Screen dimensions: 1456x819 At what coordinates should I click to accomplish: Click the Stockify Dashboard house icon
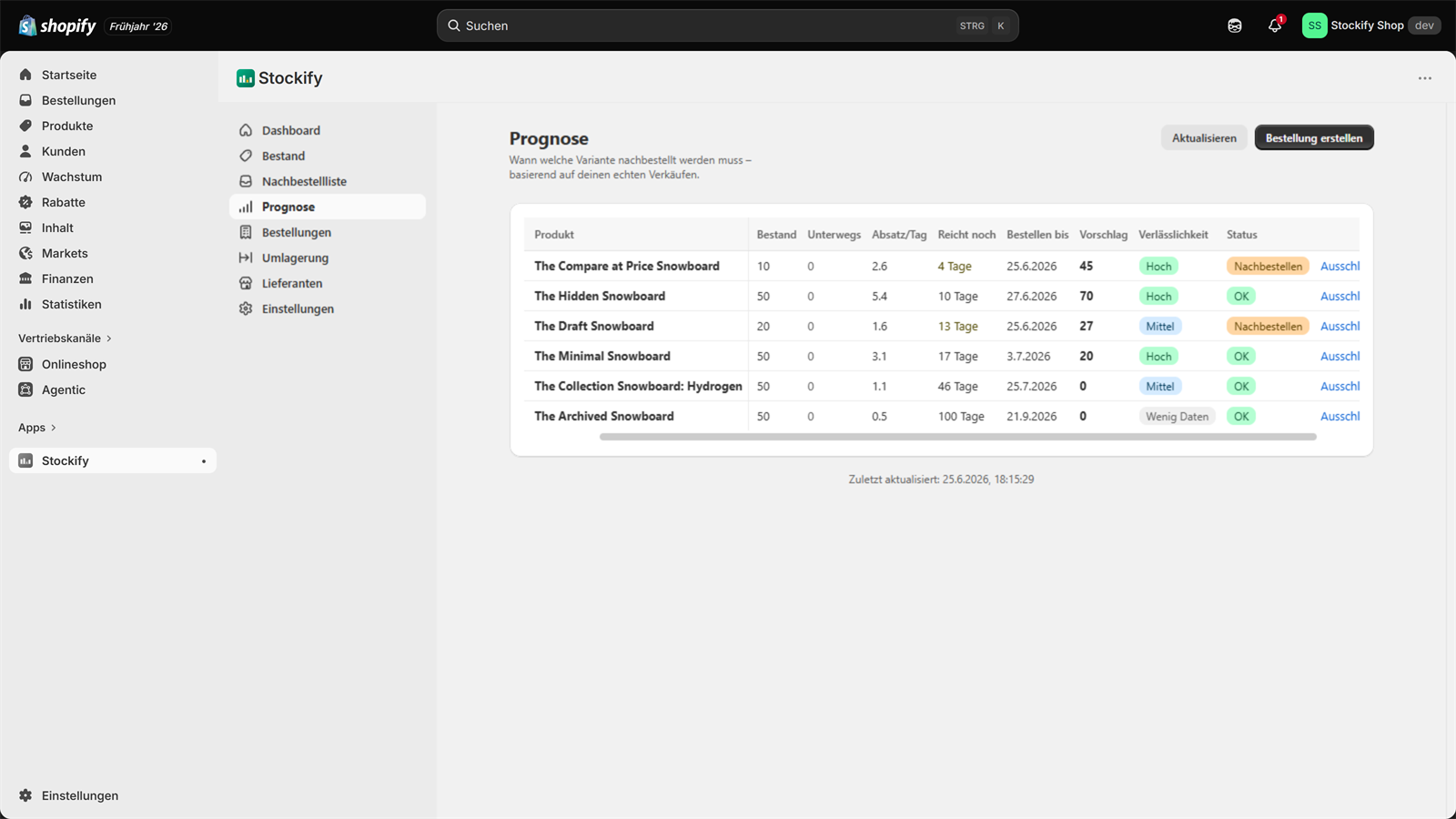pyautogui.click(x=246, y=130)
